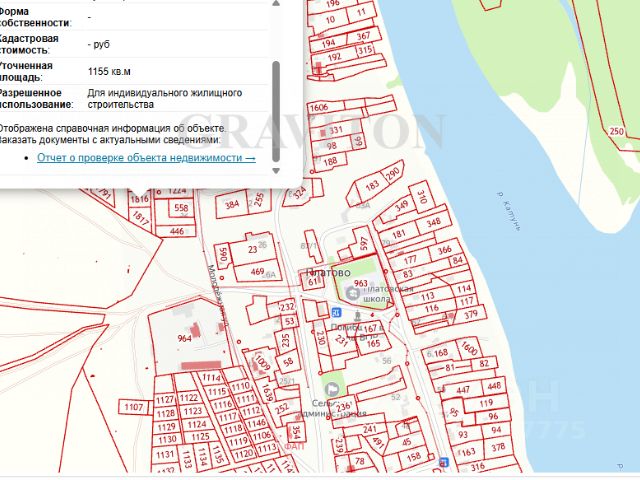This screenshot has height=480, width=640.
Task: Select the 'Для индивидуального жилищного строительства' text
Action: pyautogui.click(x=164, y=98)
